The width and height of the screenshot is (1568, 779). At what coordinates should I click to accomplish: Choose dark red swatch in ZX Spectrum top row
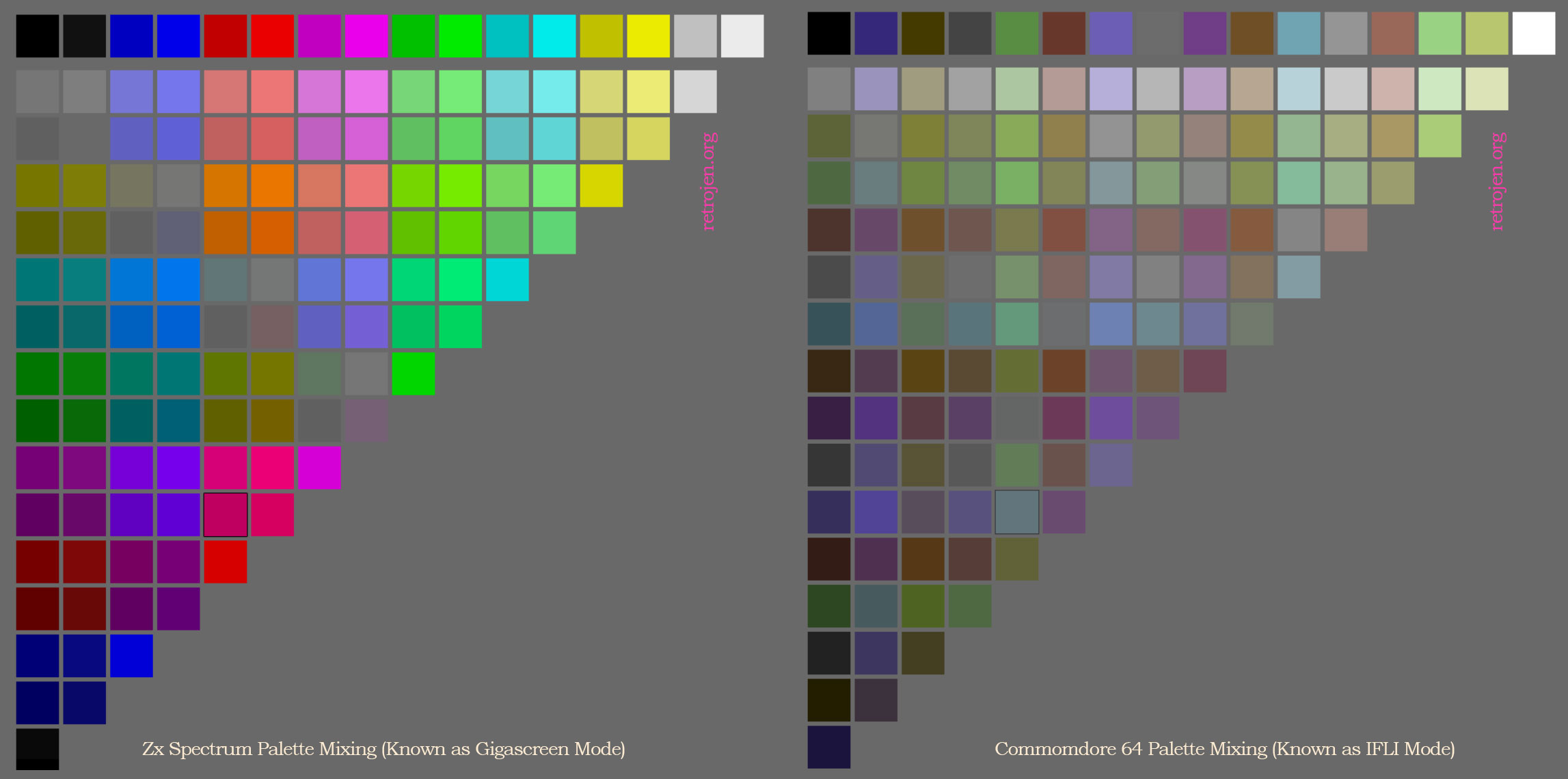(x=226, y=36)
